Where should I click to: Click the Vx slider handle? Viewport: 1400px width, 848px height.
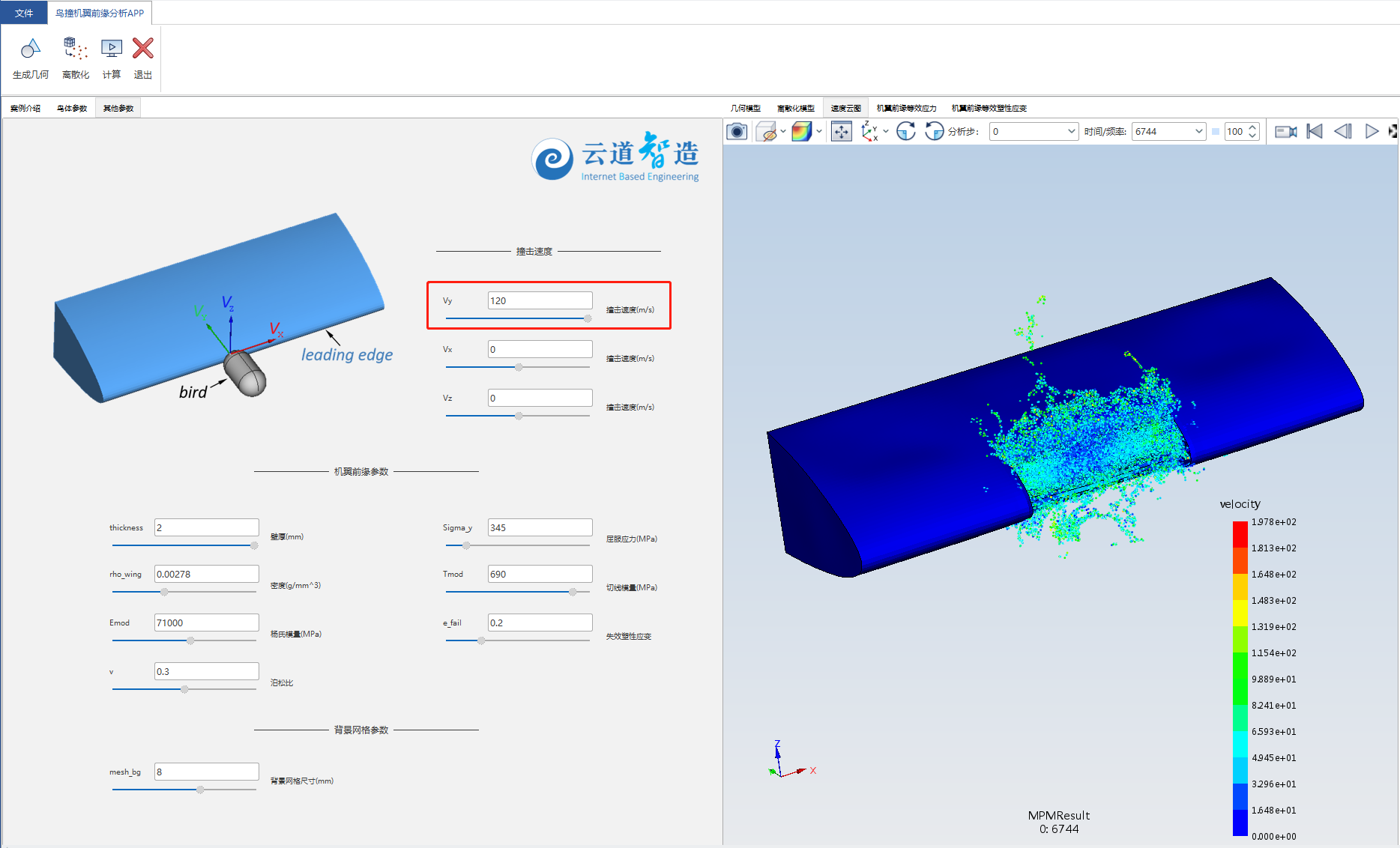coord(519,367)
